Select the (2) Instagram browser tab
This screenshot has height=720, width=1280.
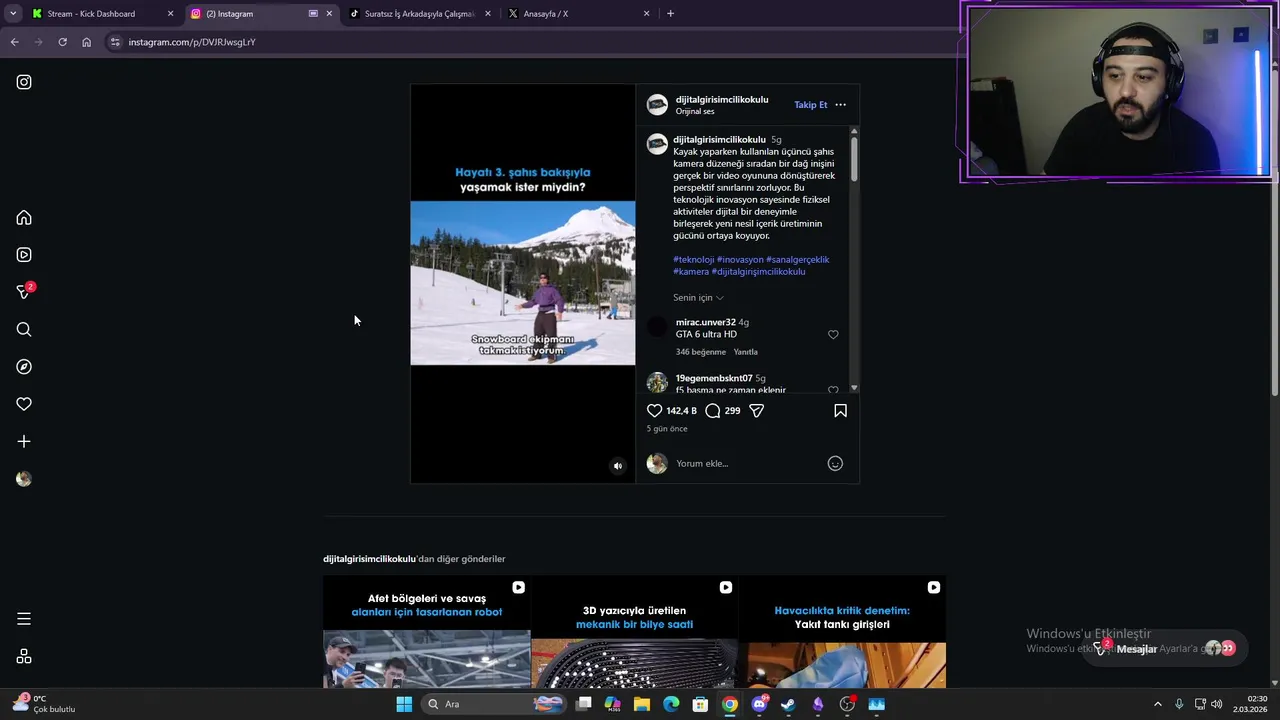(x=260, y=14)
